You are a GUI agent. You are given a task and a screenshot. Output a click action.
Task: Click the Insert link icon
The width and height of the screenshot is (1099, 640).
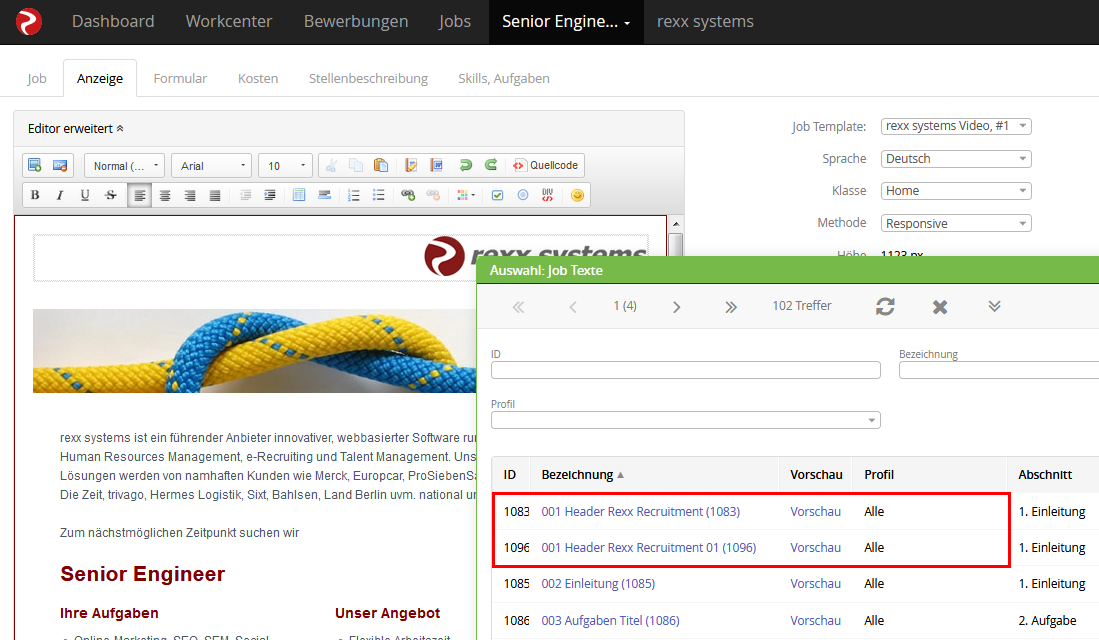pos(408,195)
